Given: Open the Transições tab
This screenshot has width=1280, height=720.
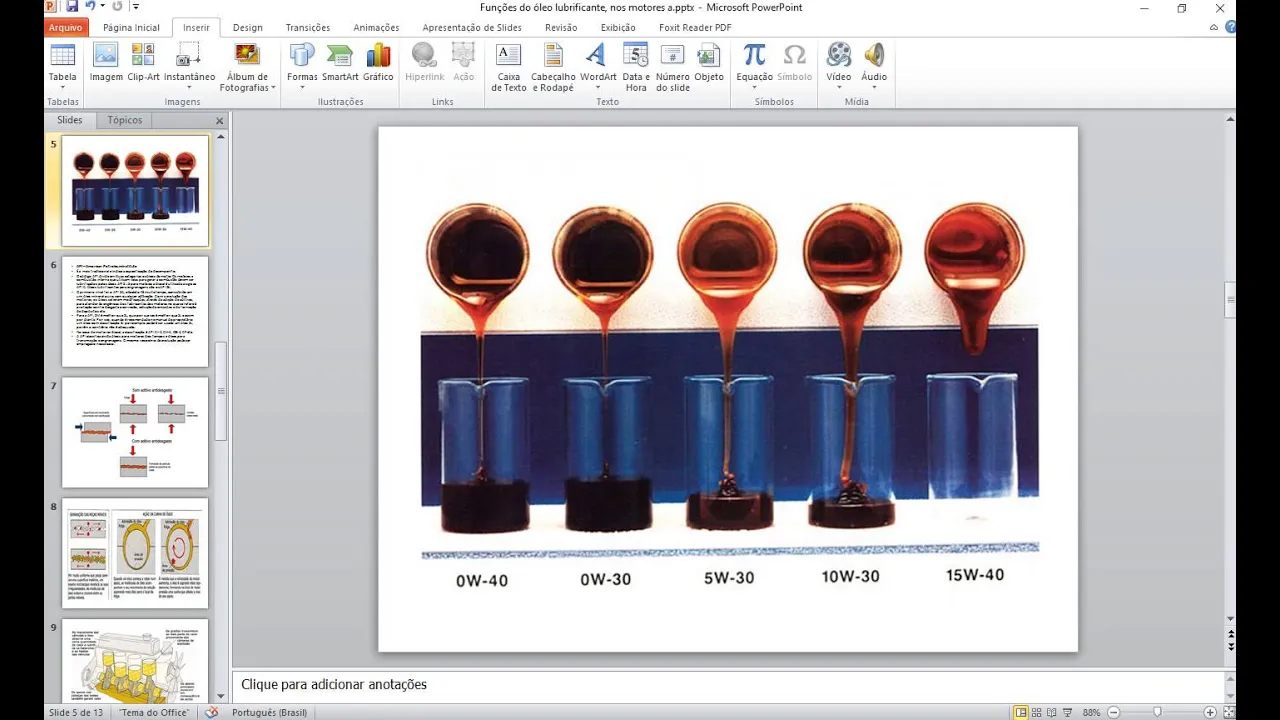Looking at the screenshot, I should click(x=307, y=28).
